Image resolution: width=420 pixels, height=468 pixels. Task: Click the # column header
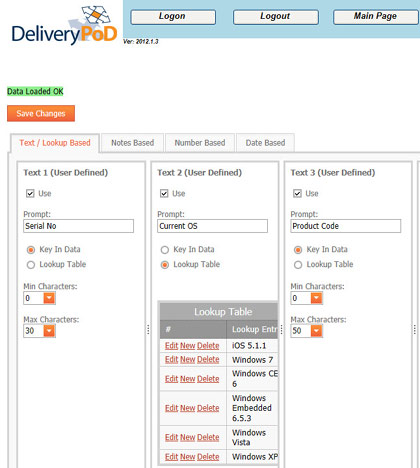coord(193,329)
